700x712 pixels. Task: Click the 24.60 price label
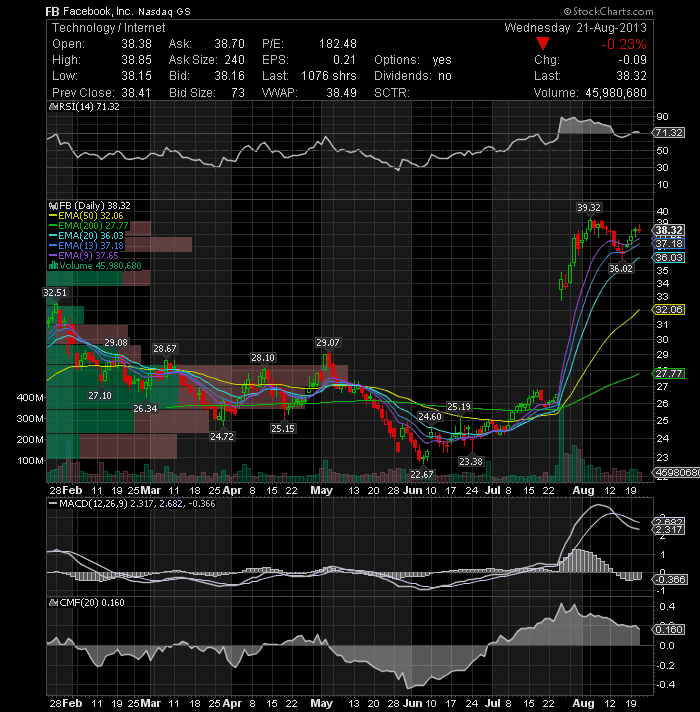click(x=429, y=416)
